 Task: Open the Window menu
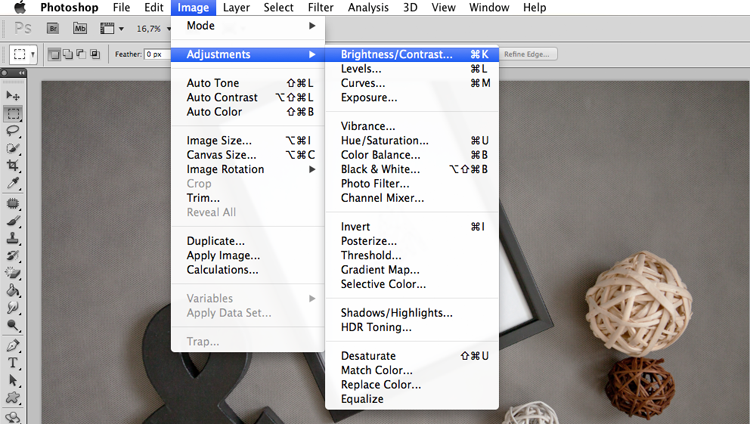pyautogui.click(x=489, y=7)
